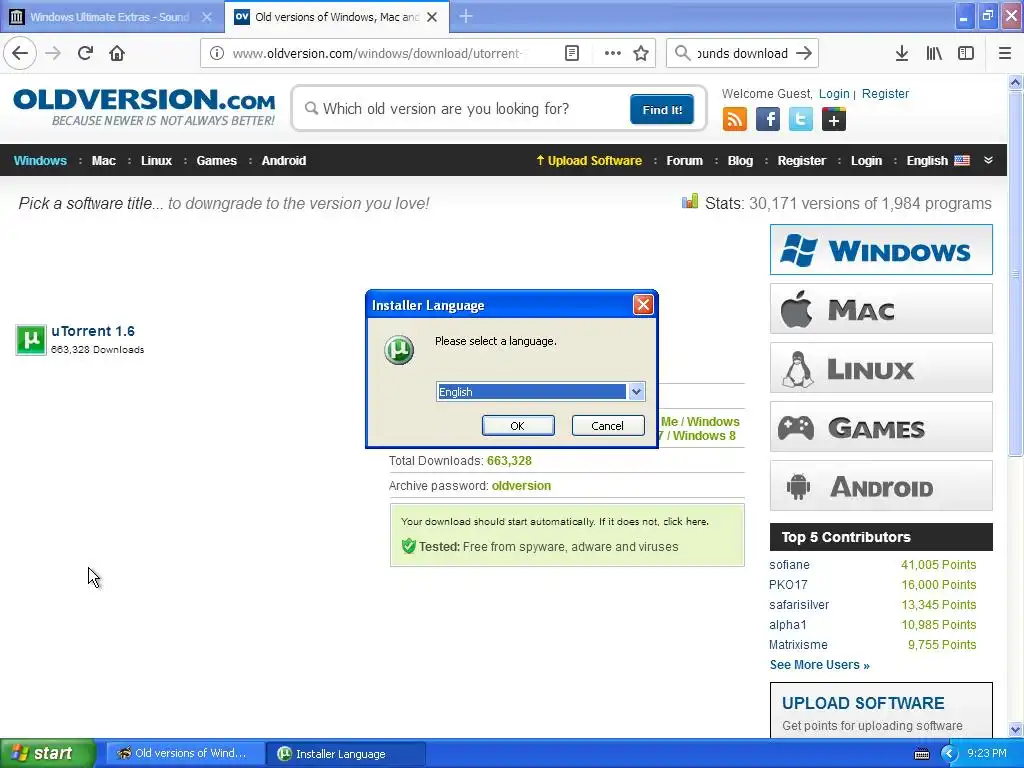The height and width of the screenshot is (768, 1024).
Task: Reload the page with the refresh icon
Action: click(86, 53)
